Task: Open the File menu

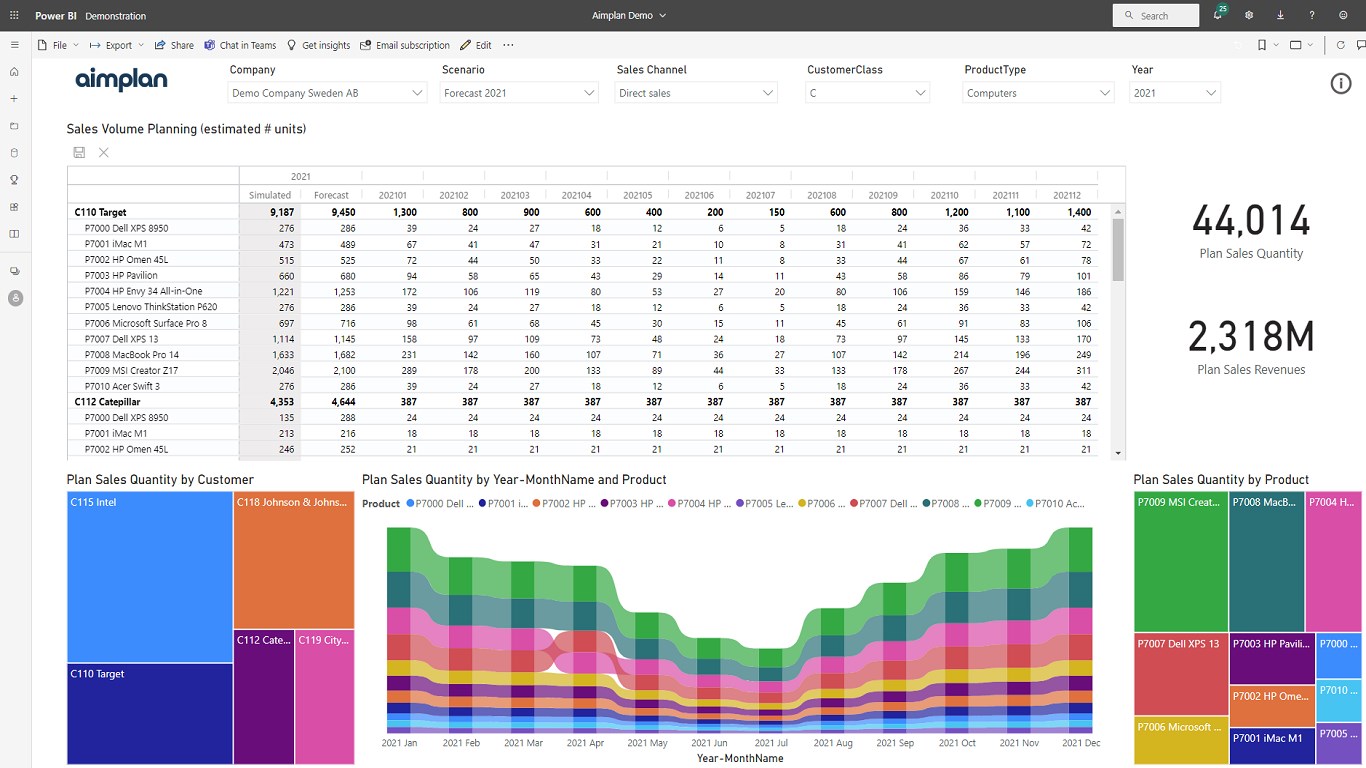Action: pyautogui.click(x=57, y=45)
